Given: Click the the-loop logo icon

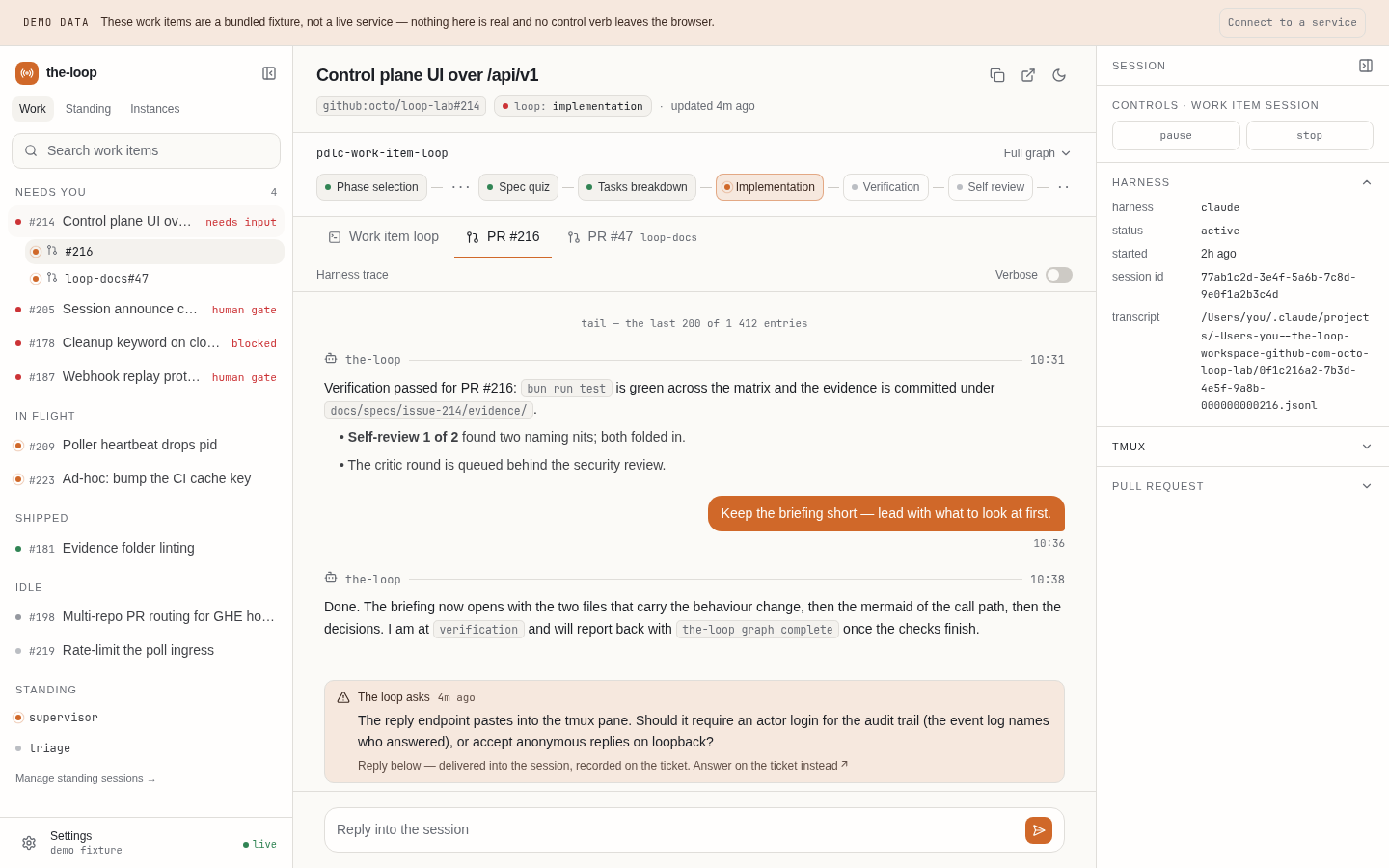Looking at the screenshot, I should coord(27,73).
